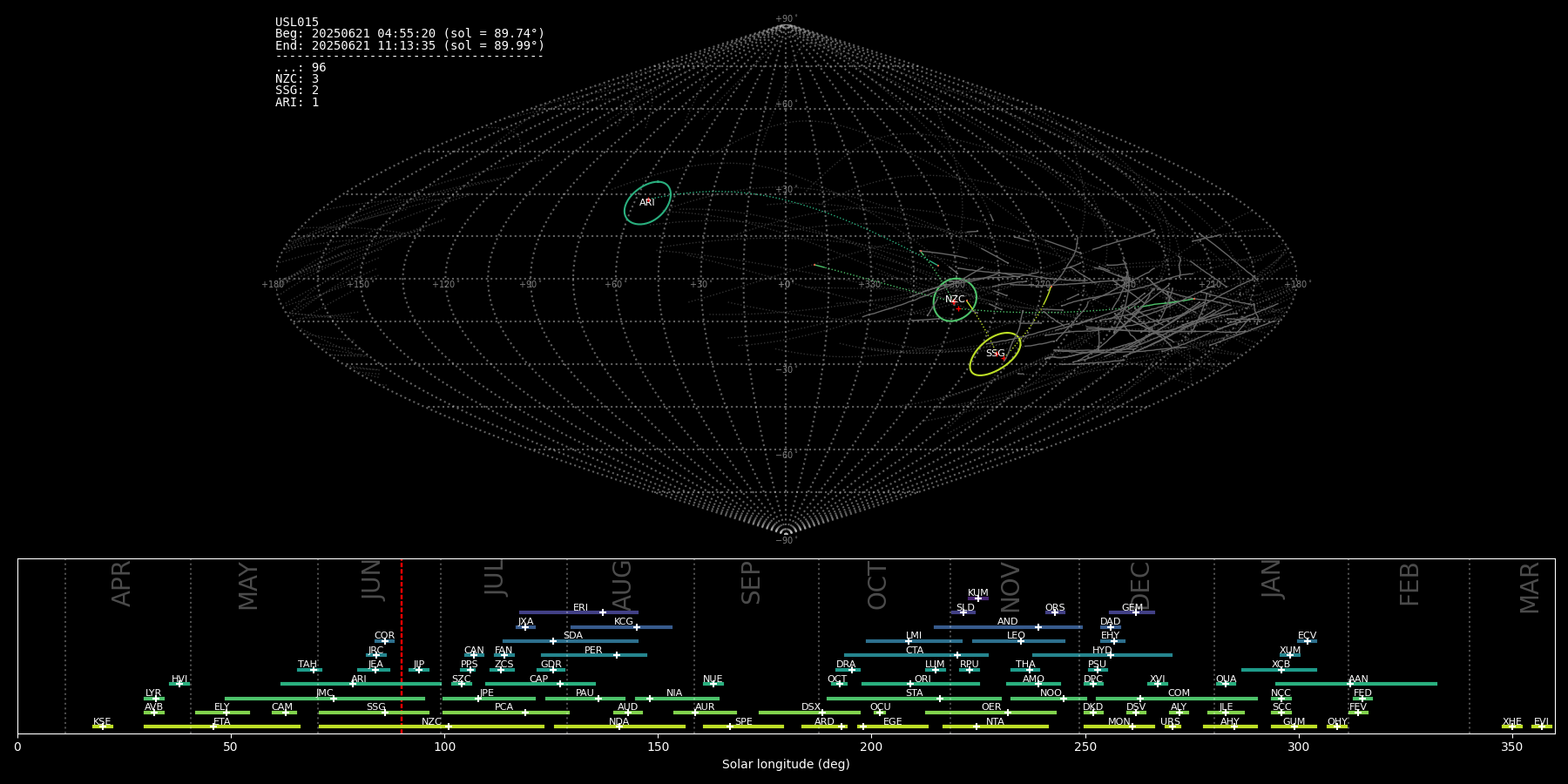
Task: Click the yellow ellipse around SSG radiant
Action: tap(995, 354)
